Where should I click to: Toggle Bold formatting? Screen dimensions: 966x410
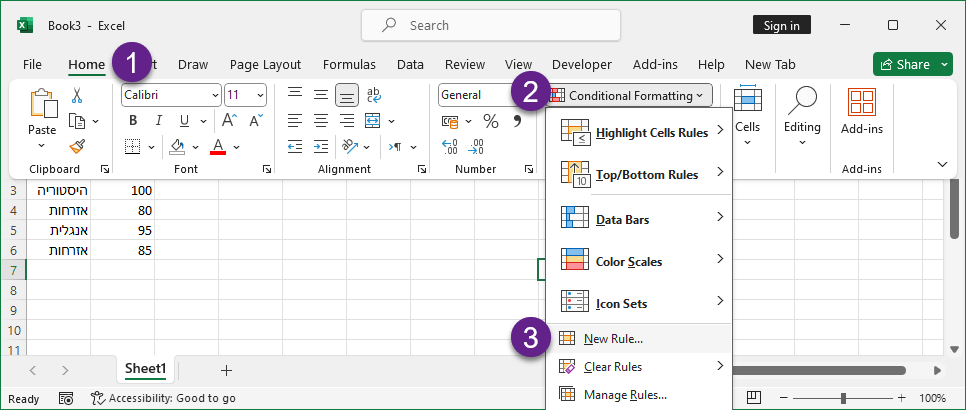[133, 121]
